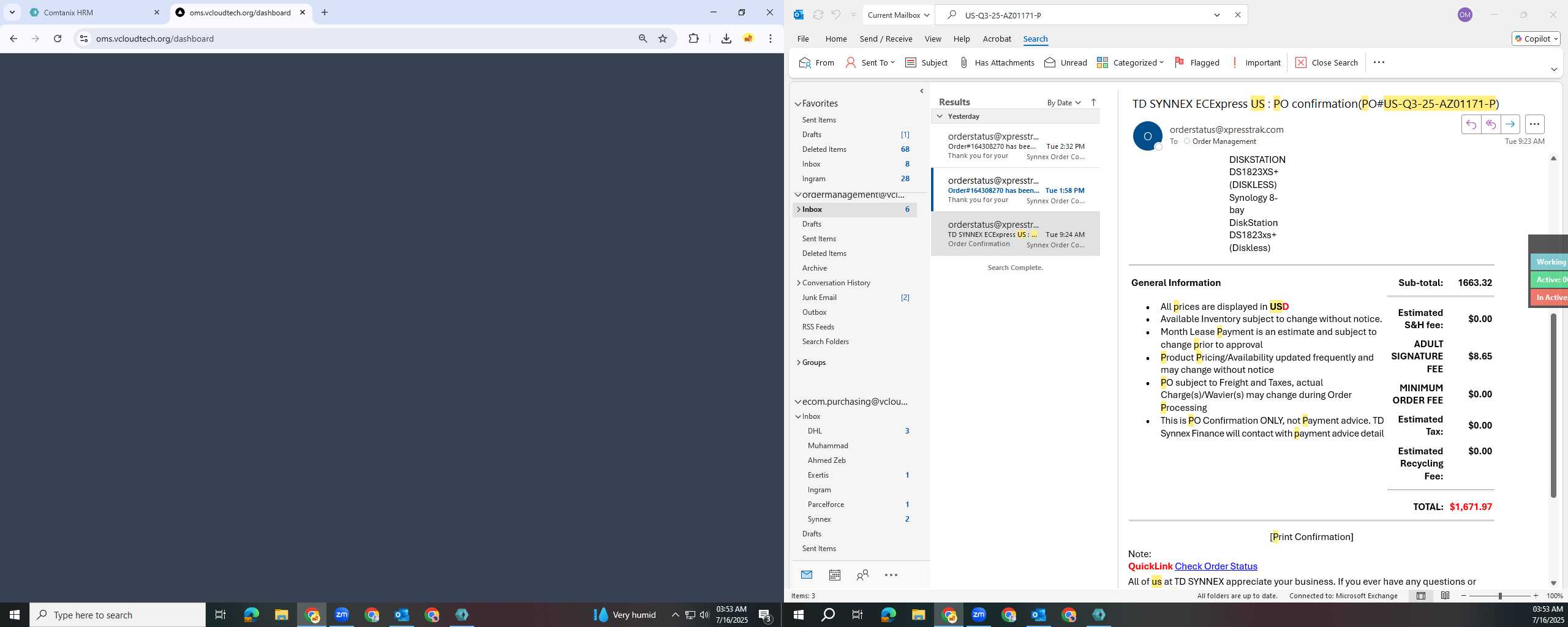This screenshot has height=627, width=1568.
Task: Open the Junk Email folder
Action: point(856,298)
